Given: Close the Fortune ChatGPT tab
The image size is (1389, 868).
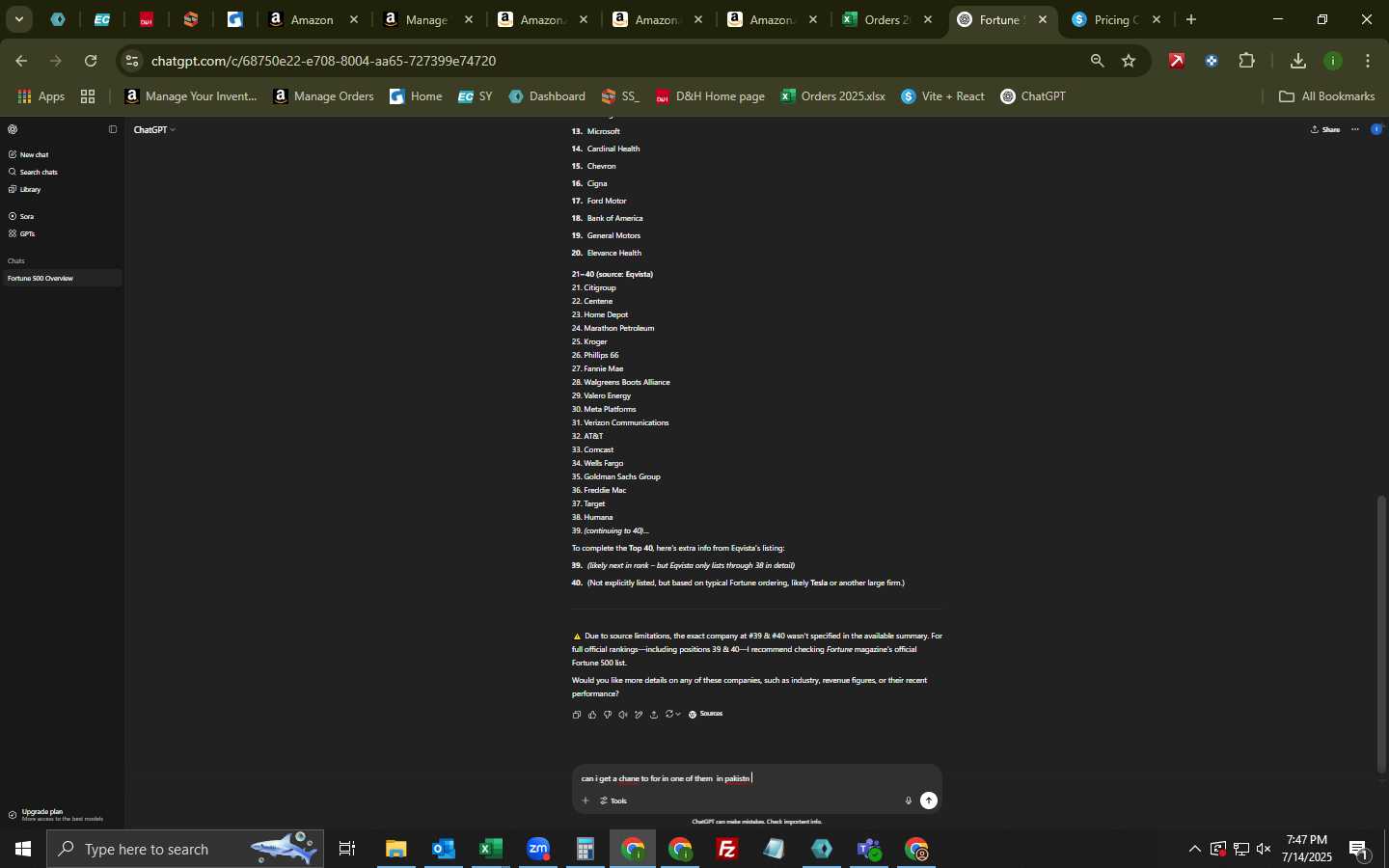Looking at the screenshot, I should tap(1043, 19).
